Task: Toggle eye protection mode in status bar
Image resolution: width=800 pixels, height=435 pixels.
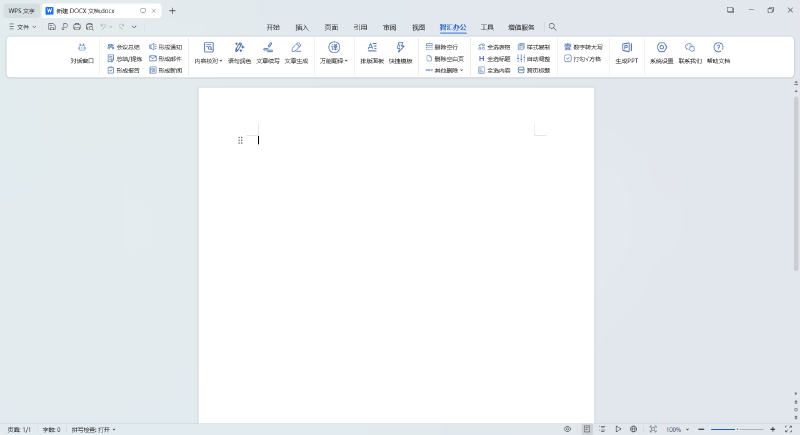Action: point(567,429)
